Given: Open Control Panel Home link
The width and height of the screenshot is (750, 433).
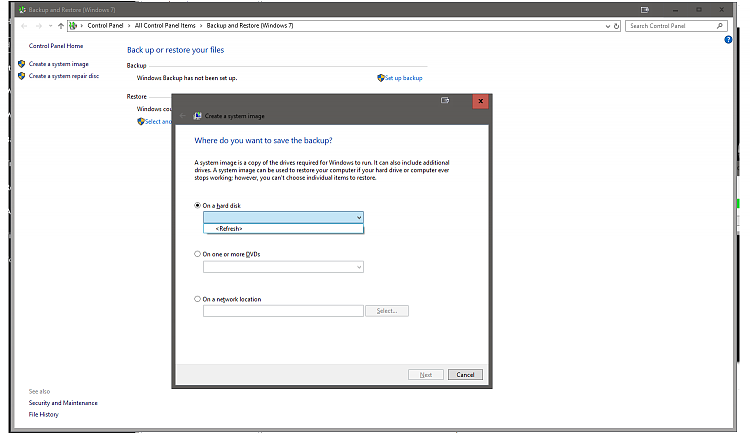Looking at the screenshot, I should coord(56,46).
